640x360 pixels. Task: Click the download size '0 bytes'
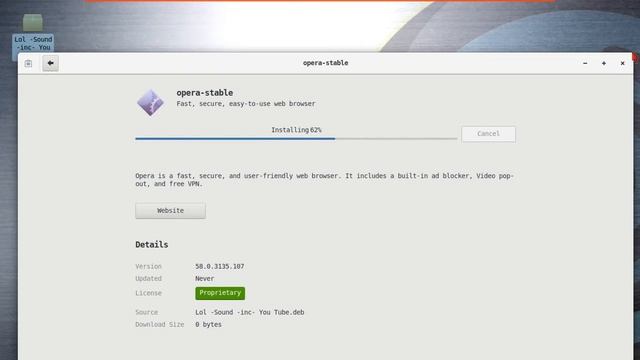click(208, 324)
